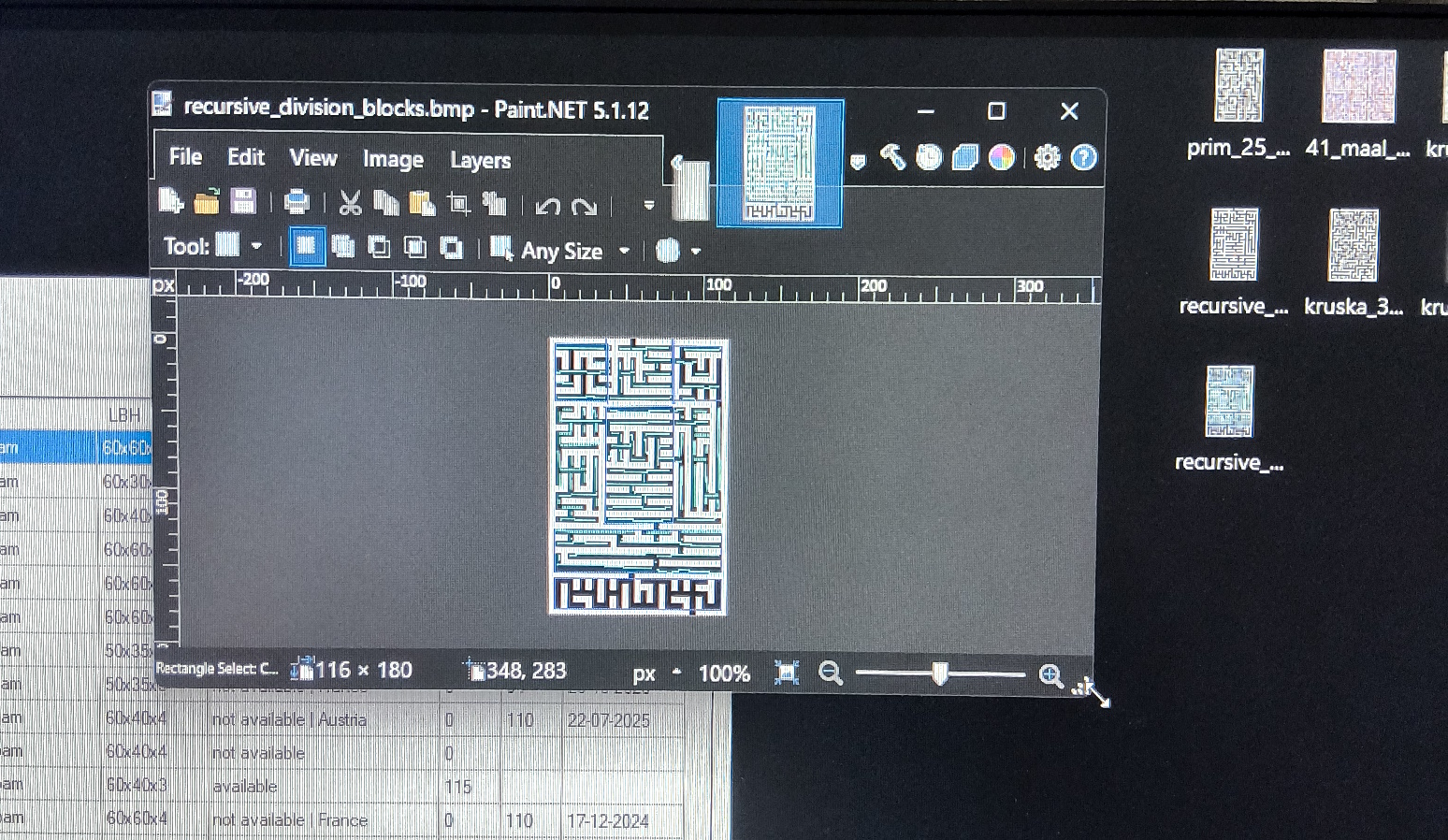Save the file using the floppy disk icon

tap(241, 200)
